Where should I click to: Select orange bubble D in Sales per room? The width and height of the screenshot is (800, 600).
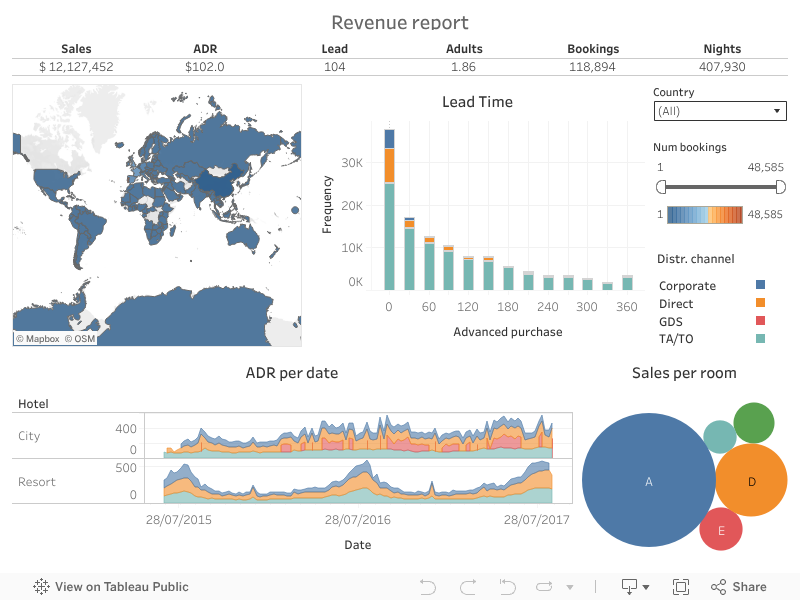[751, 480]
